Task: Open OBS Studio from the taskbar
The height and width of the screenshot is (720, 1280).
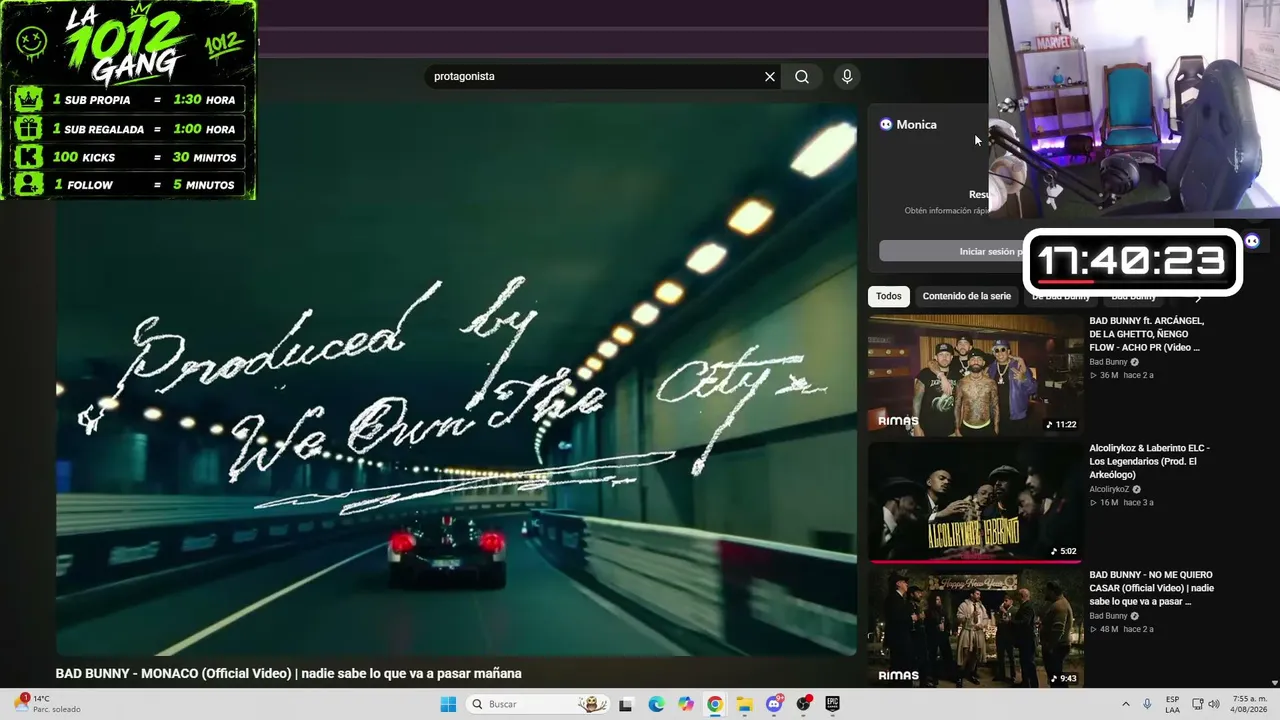Action: [803, 704]
